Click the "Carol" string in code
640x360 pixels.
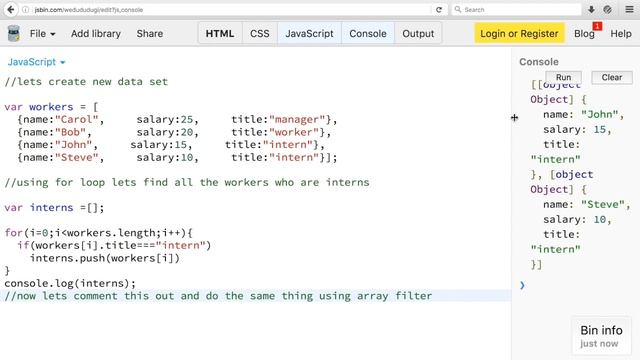click(x=77, y=120)
